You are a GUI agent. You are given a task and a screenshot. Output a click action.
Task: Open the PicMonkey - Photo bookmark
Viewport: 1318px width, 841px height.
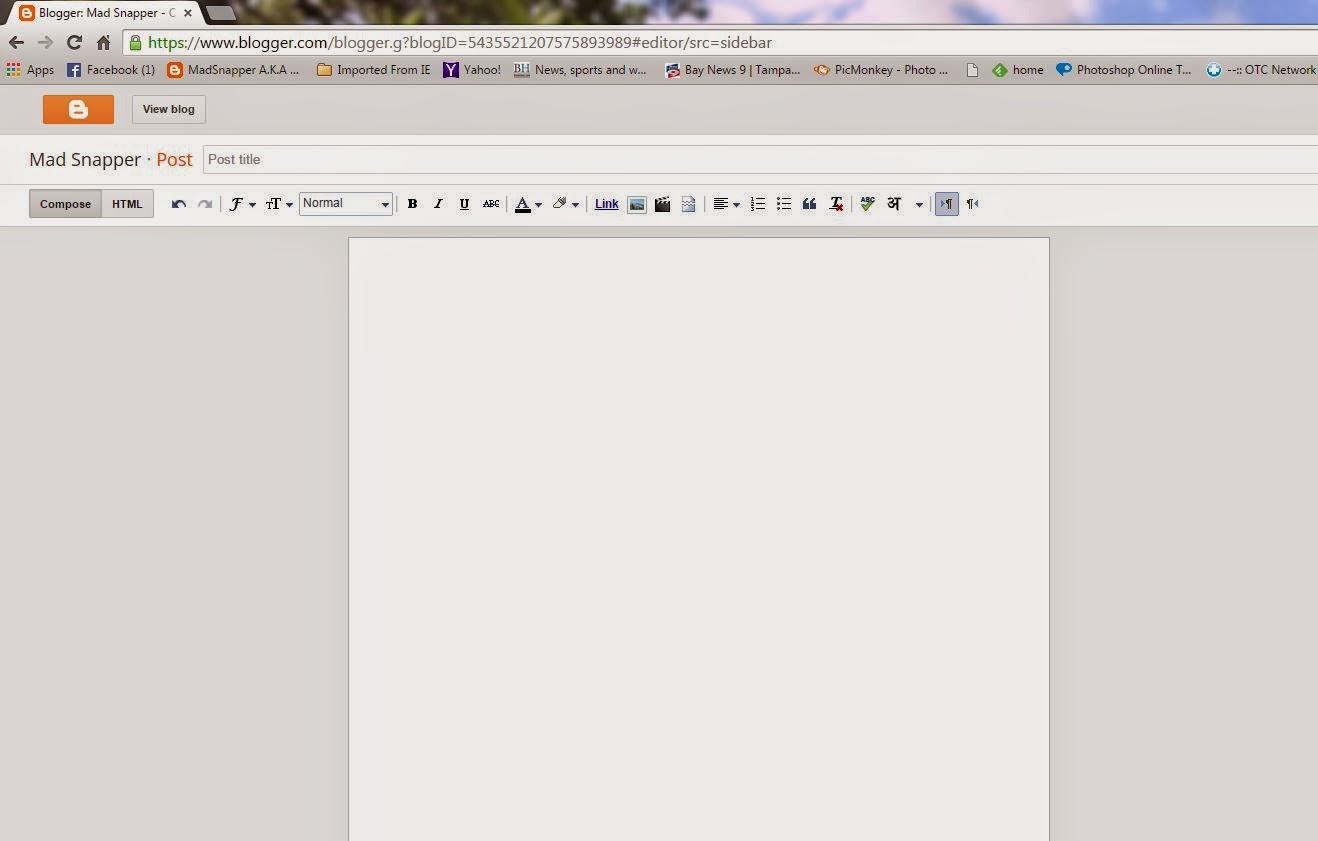(x=880, y=70)
